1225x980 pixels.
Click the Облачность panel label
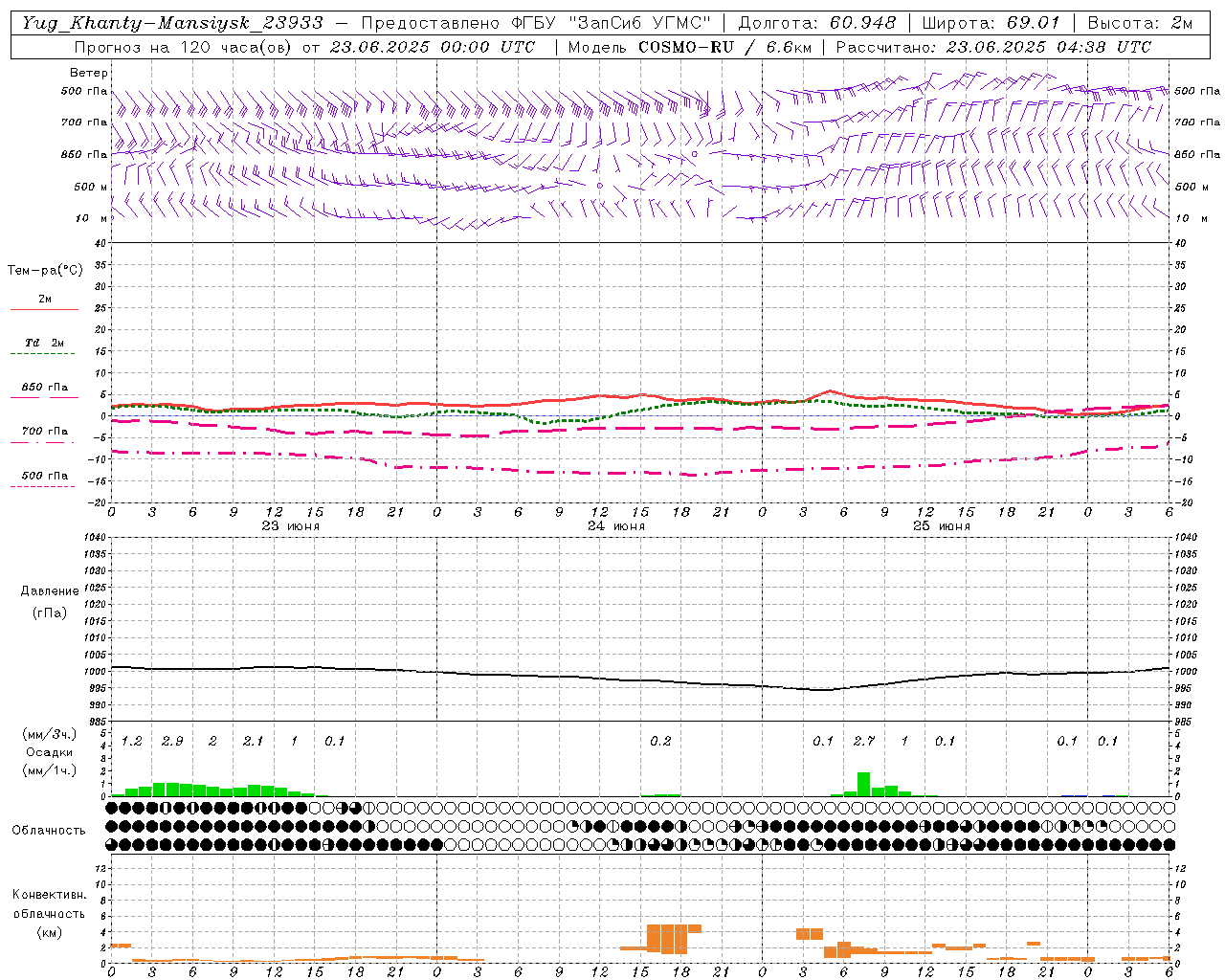coord(49,831)
